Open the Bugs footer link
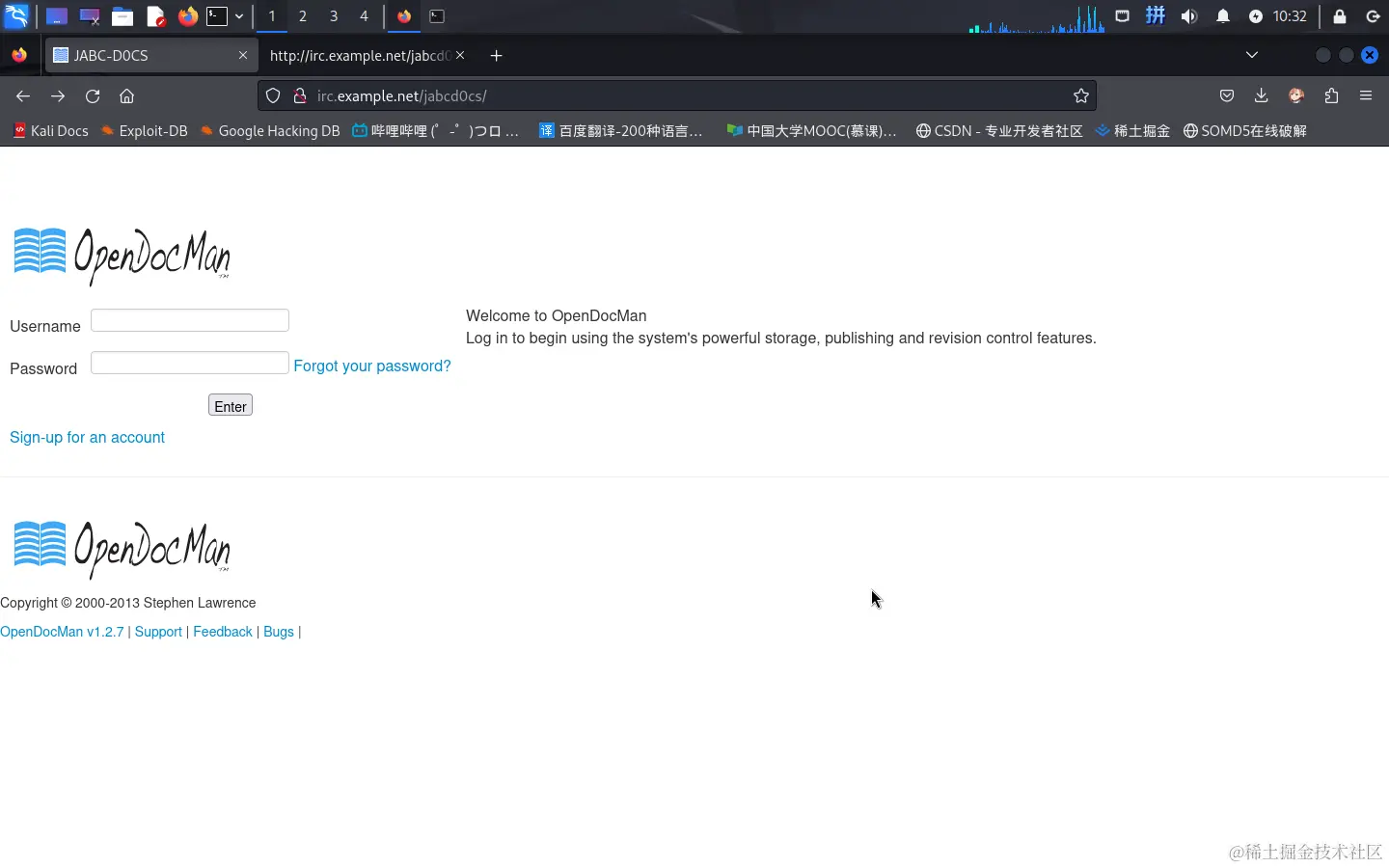This screenshot has height=868, width=1389. [x=279, y=632]
